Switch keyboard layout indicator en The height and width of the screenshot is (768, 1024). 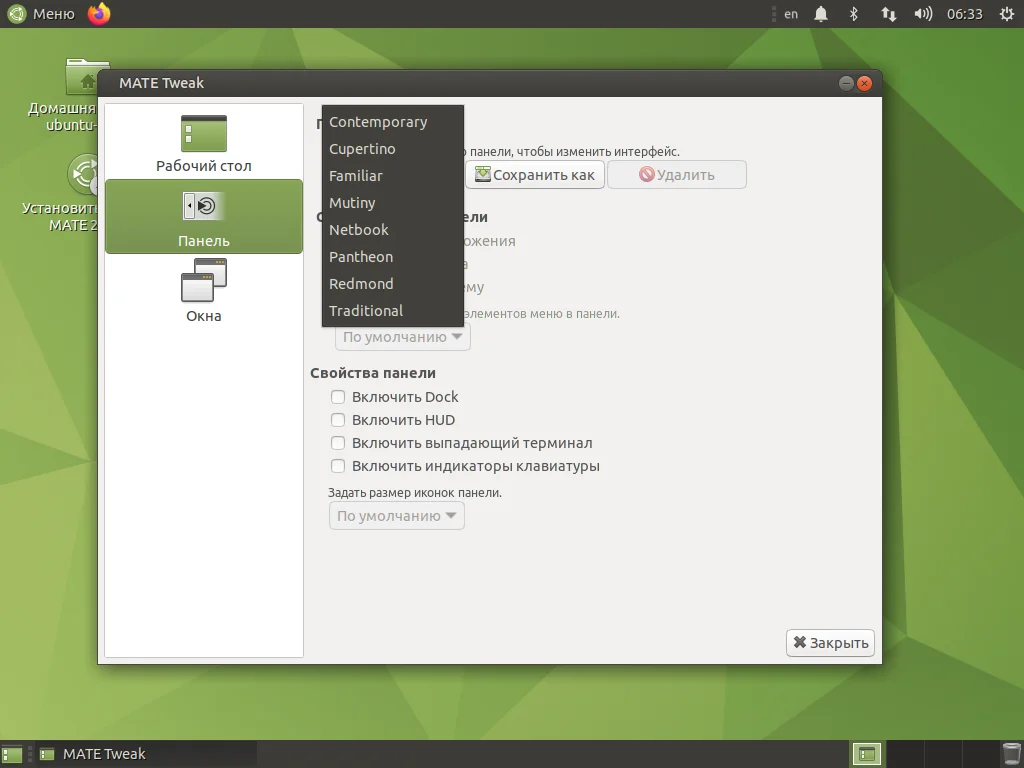tap(791, 14)
